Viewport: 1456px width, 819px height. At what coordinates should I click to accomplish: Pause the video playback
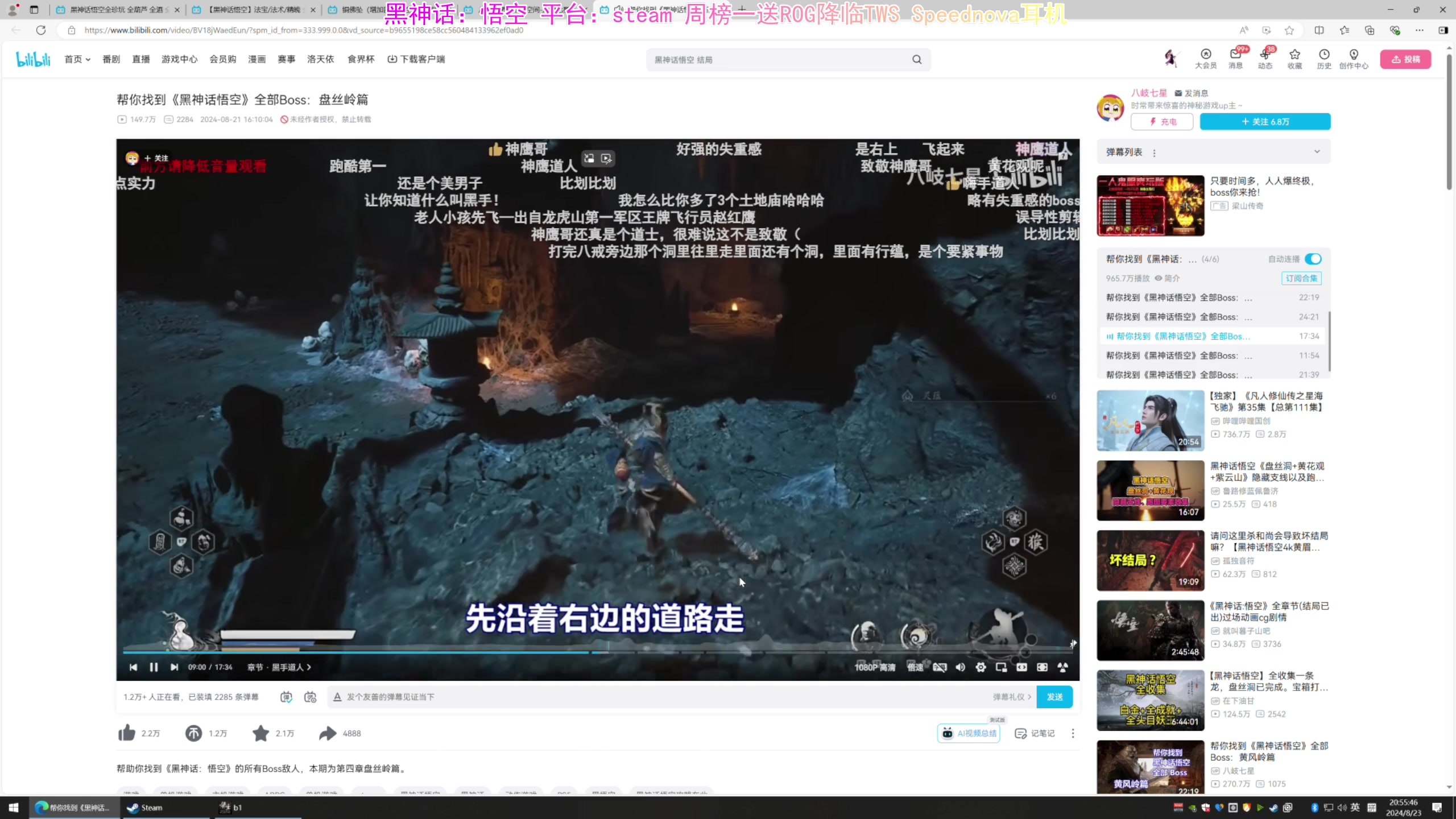point(154,667)
